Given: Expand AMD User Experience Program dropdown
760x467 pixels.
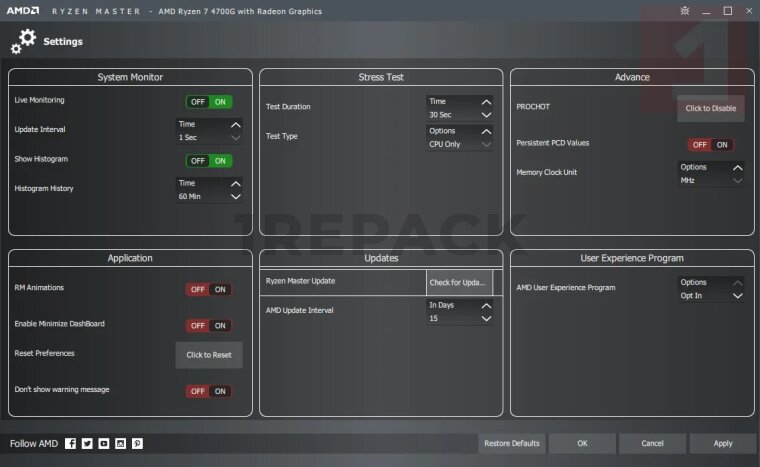Looking at the screenshot, I should click(711, 289).
